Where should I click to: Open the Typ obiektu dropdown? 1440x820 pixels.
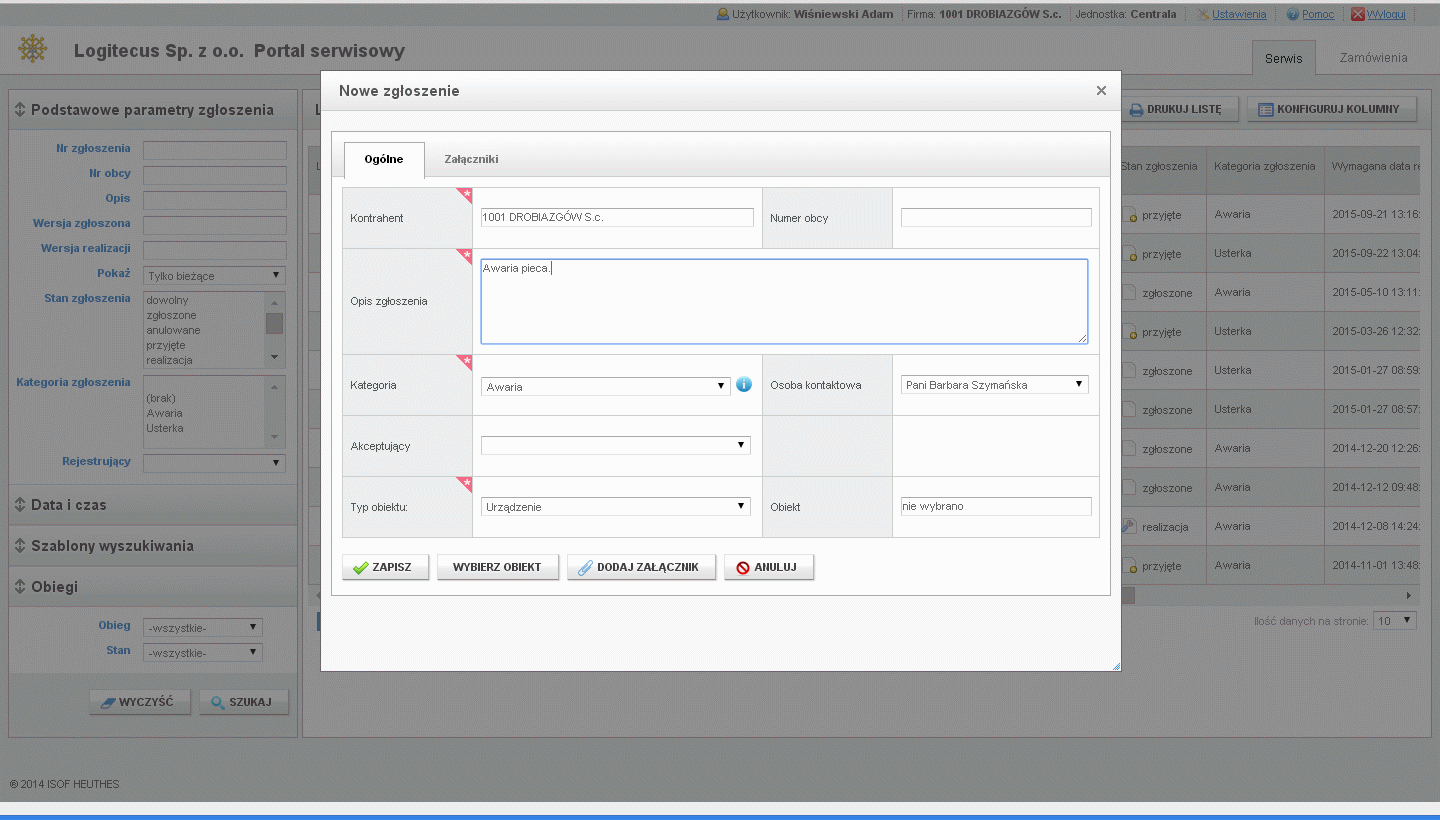616,506
